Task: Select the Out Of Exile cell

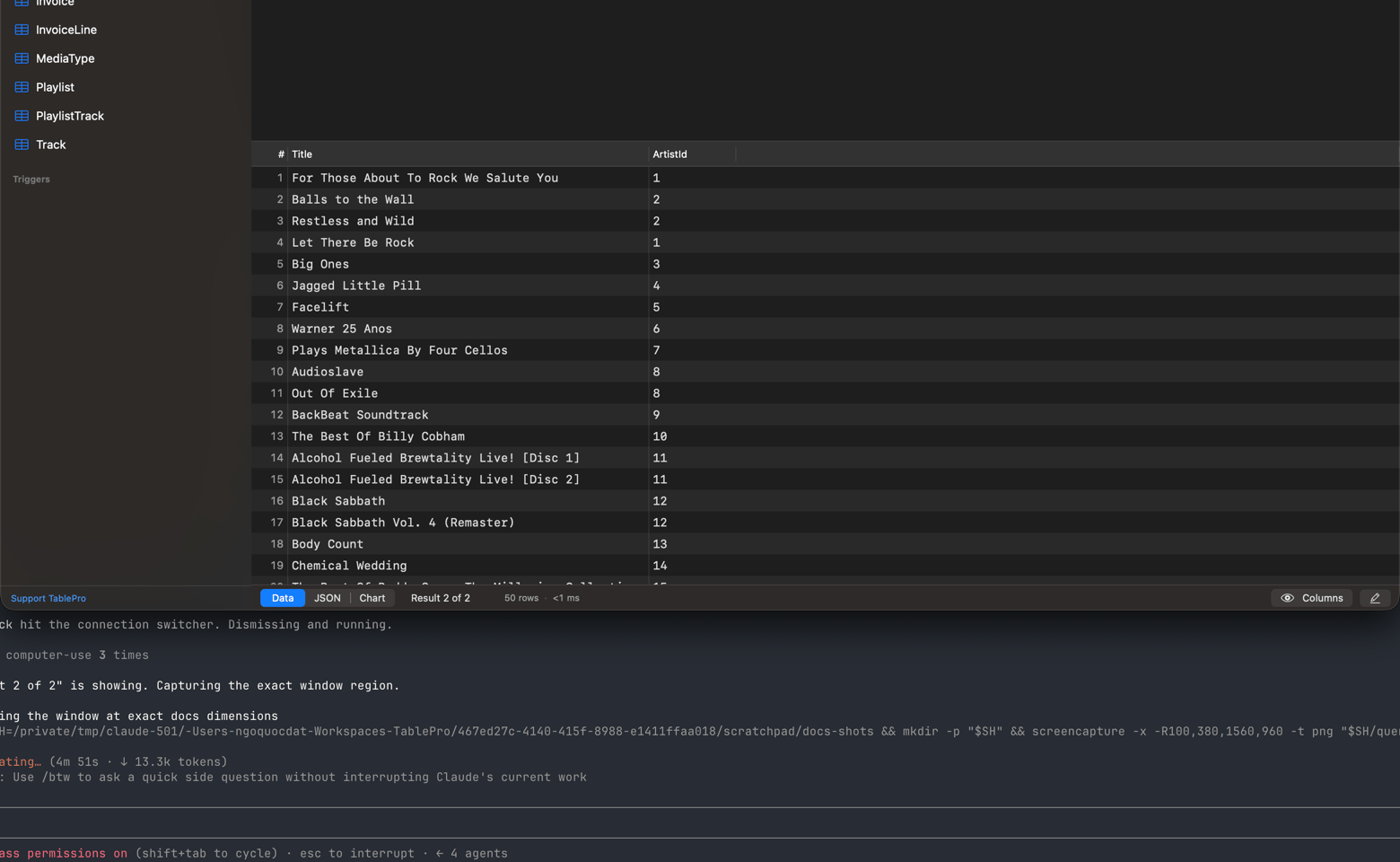Action: coord(468,393)
